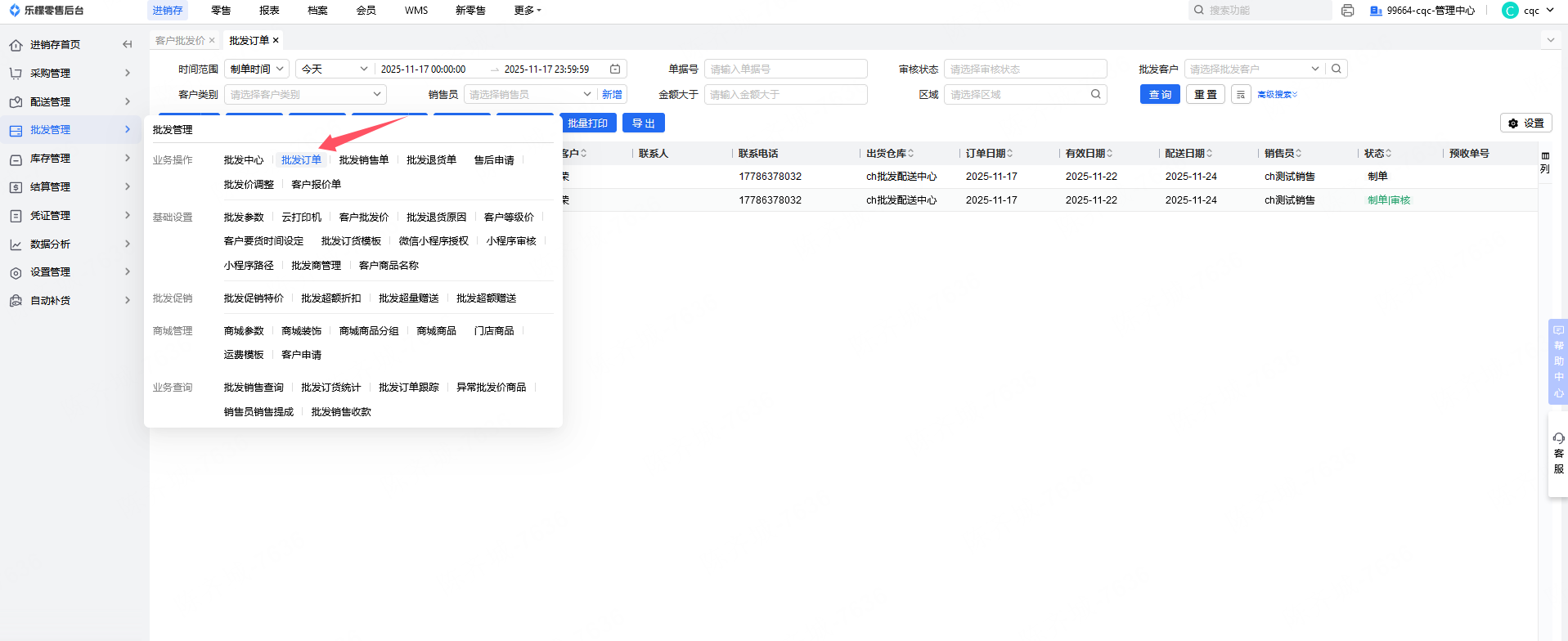Click the 进销存首页 home icon

coord(16,45)
